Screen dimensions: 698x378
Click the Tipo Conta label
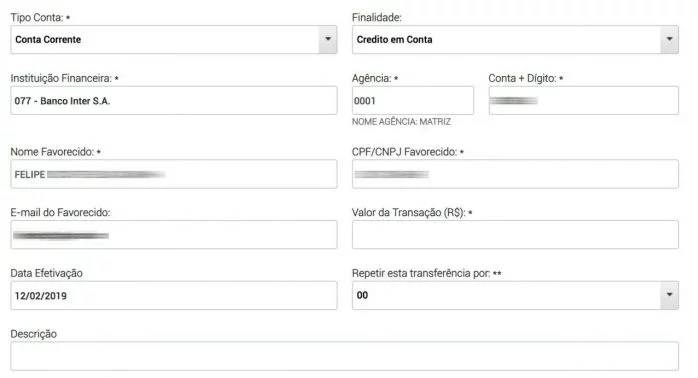pos(37,18)
